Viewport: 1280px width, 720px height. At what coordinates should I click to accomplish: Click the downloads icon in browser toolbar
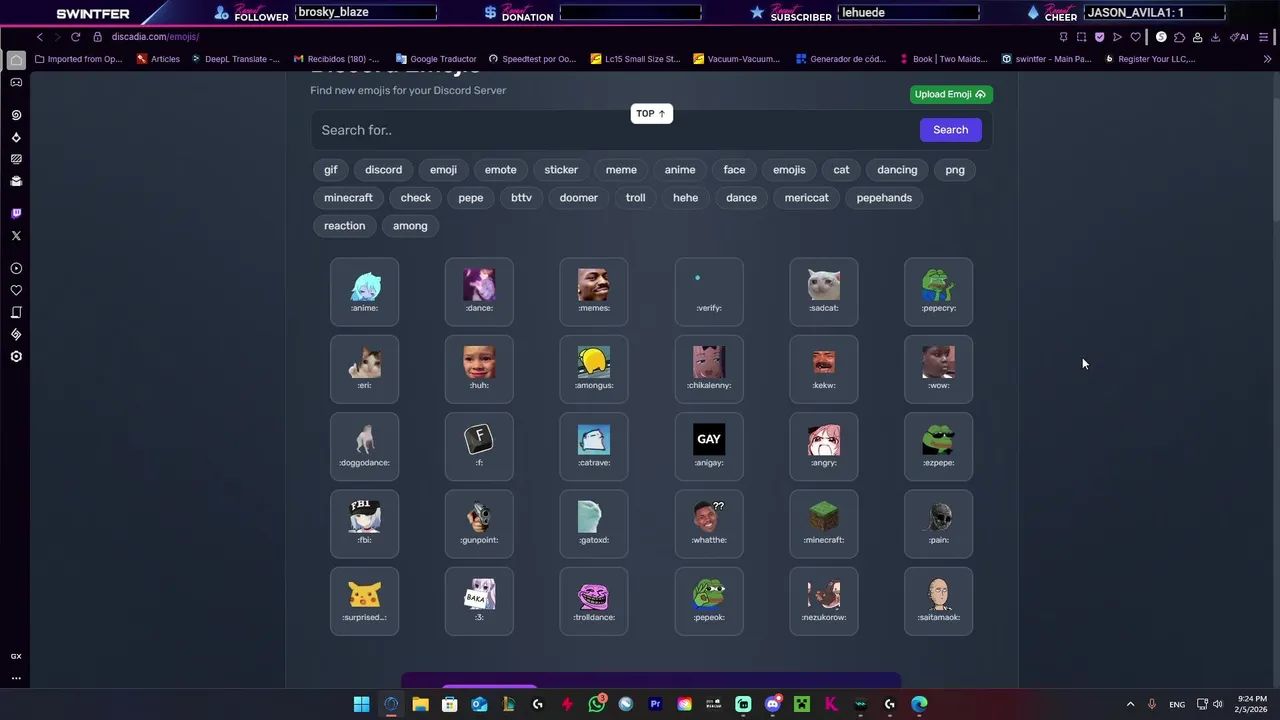[1215, 37]
